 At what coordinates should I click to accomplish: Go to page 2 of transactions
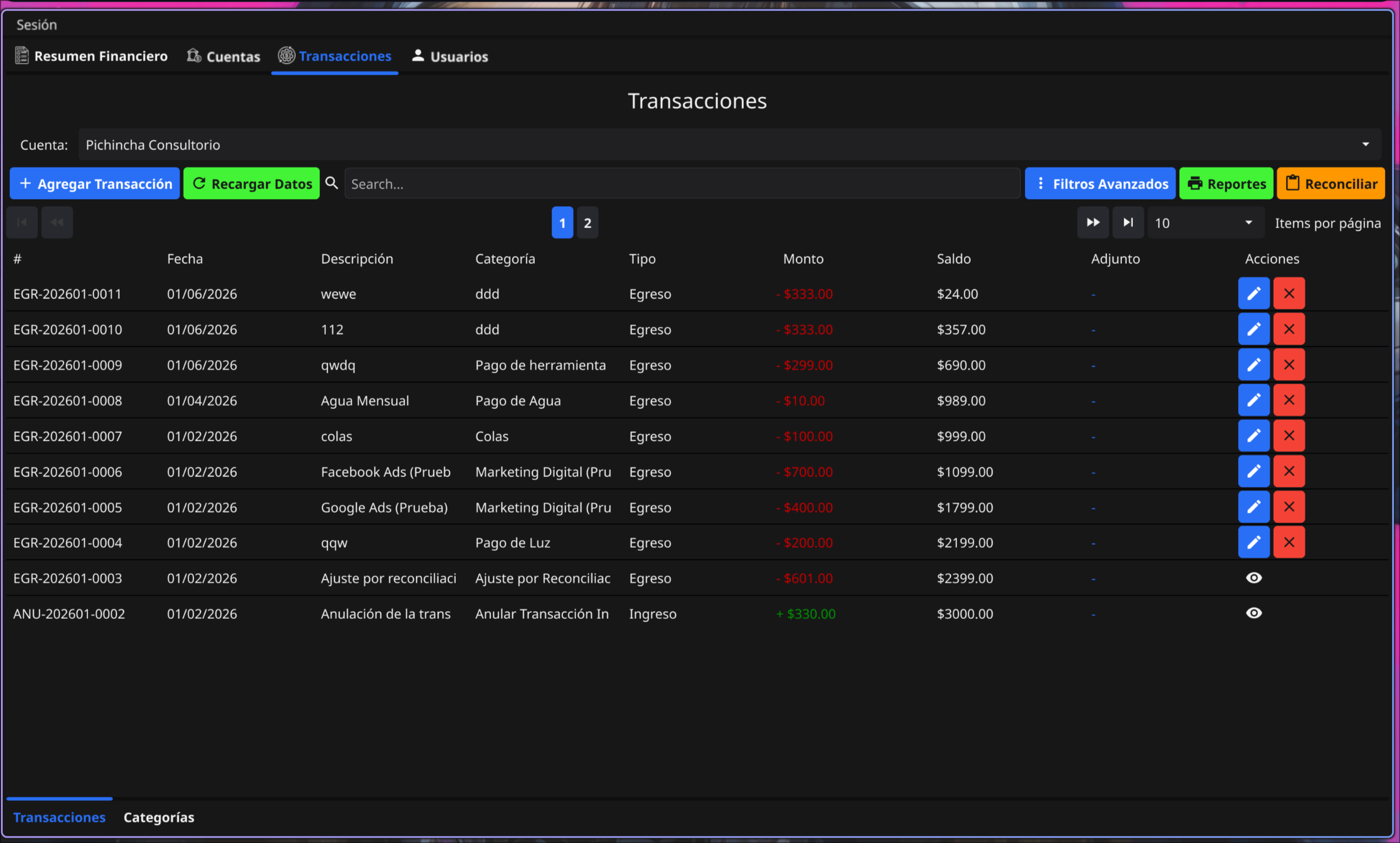click(588, 223)
